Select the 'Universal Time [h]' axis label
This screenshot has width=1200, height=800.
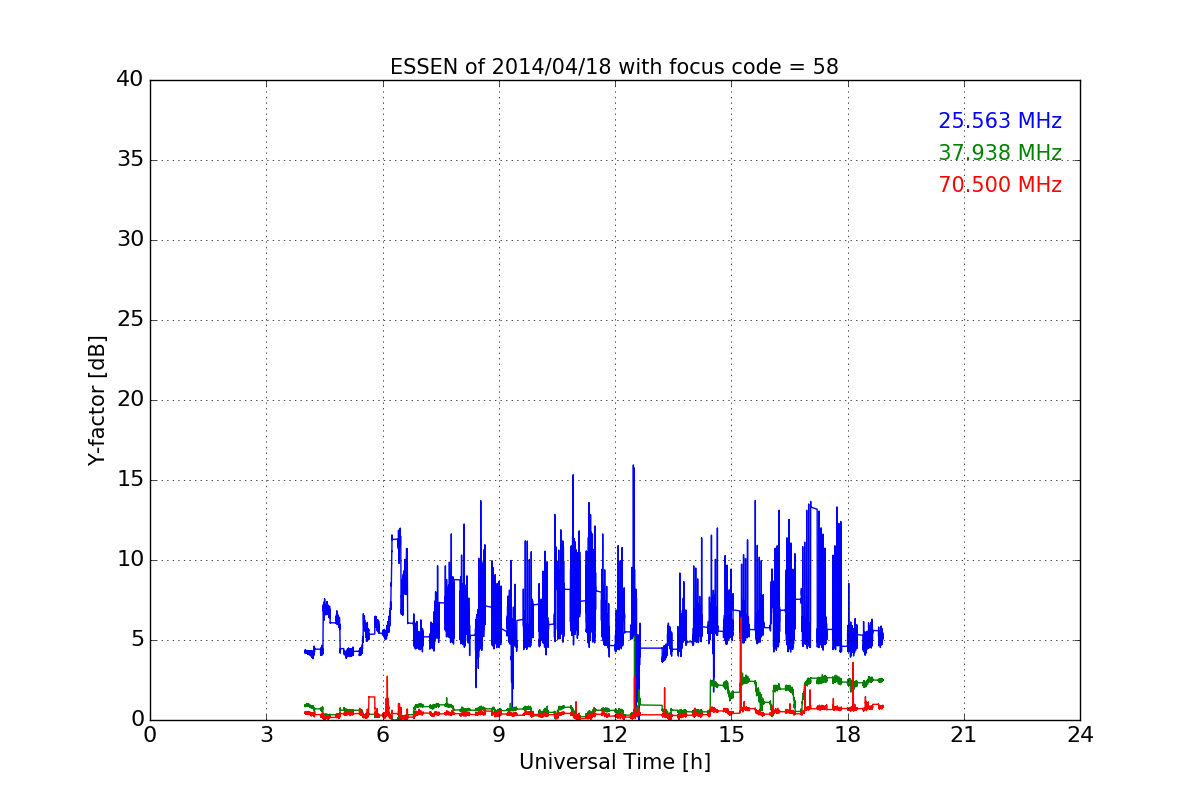coord(614,762)
